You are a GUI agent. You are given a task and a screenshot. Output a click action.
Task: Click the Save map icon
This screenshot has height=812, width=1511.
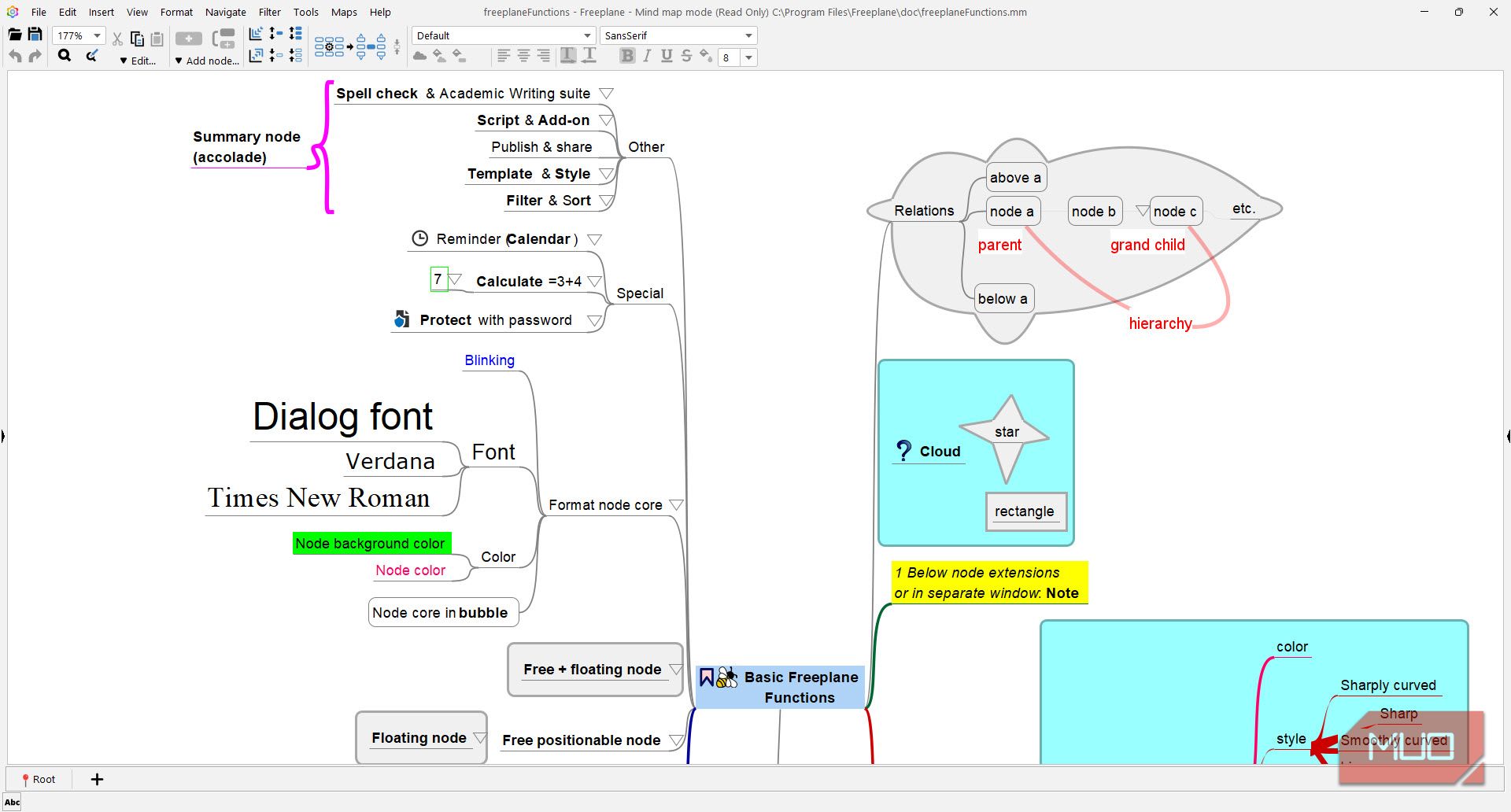[35, 35]
